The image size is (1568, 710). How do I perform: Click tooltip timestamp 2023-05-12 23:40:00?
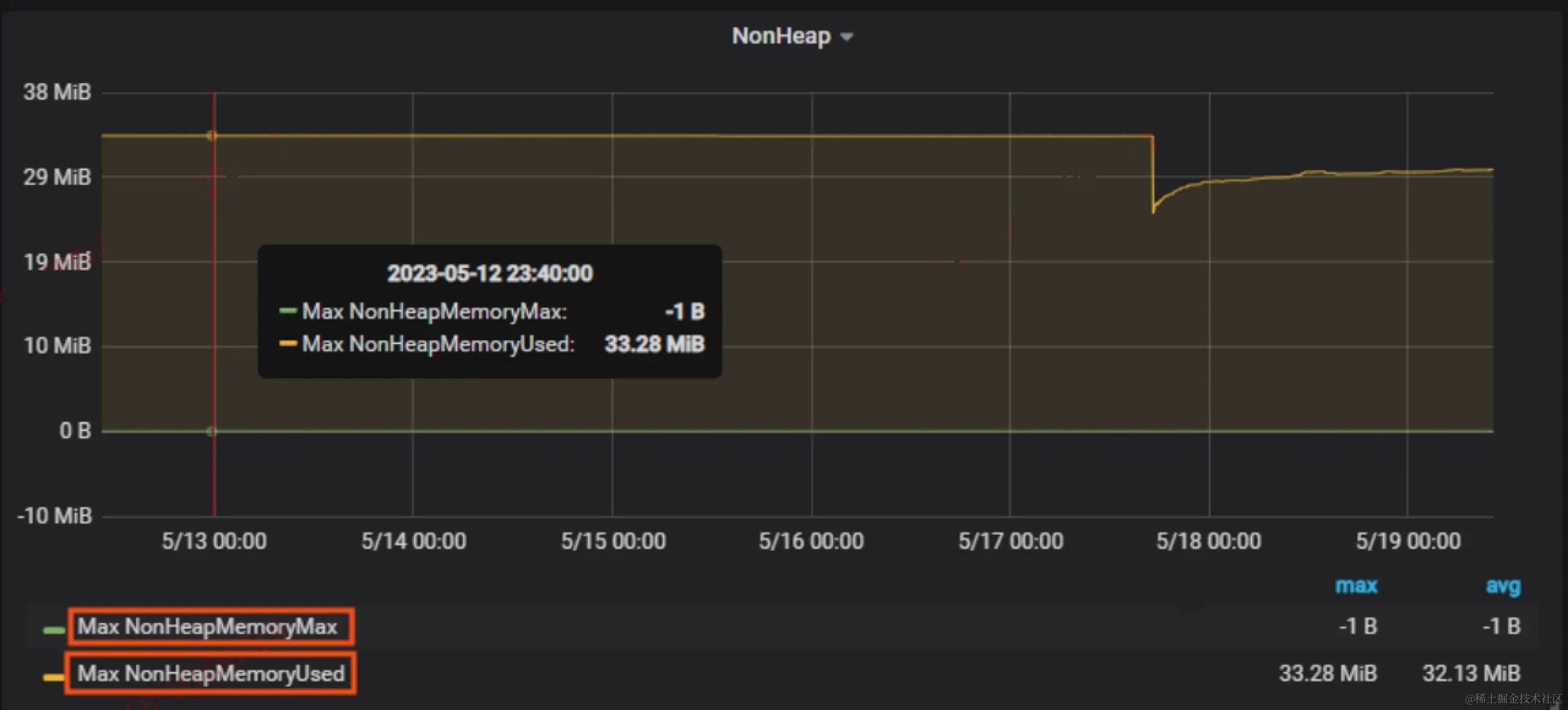point(490,273)
